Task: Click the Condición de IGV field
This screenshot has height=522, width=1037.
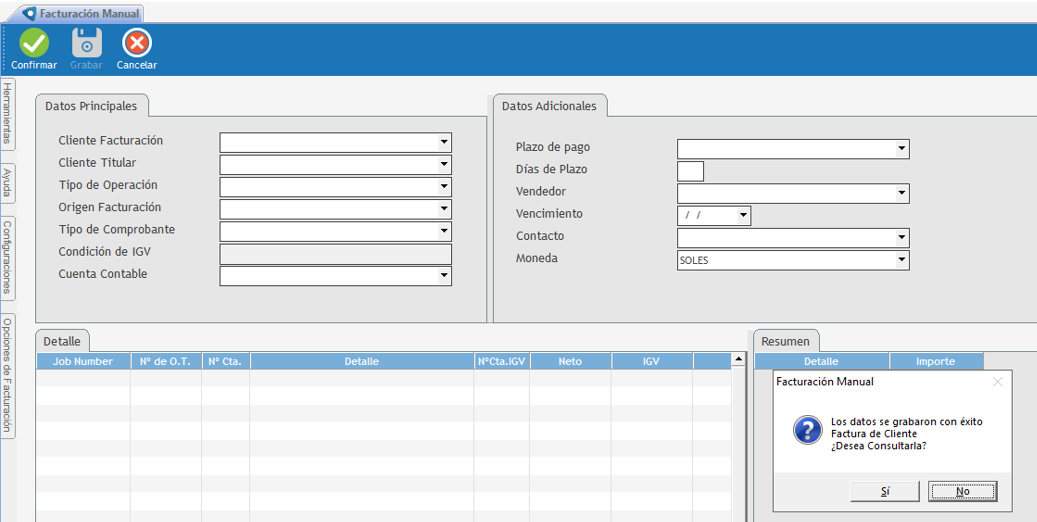Action: (335, 254)
